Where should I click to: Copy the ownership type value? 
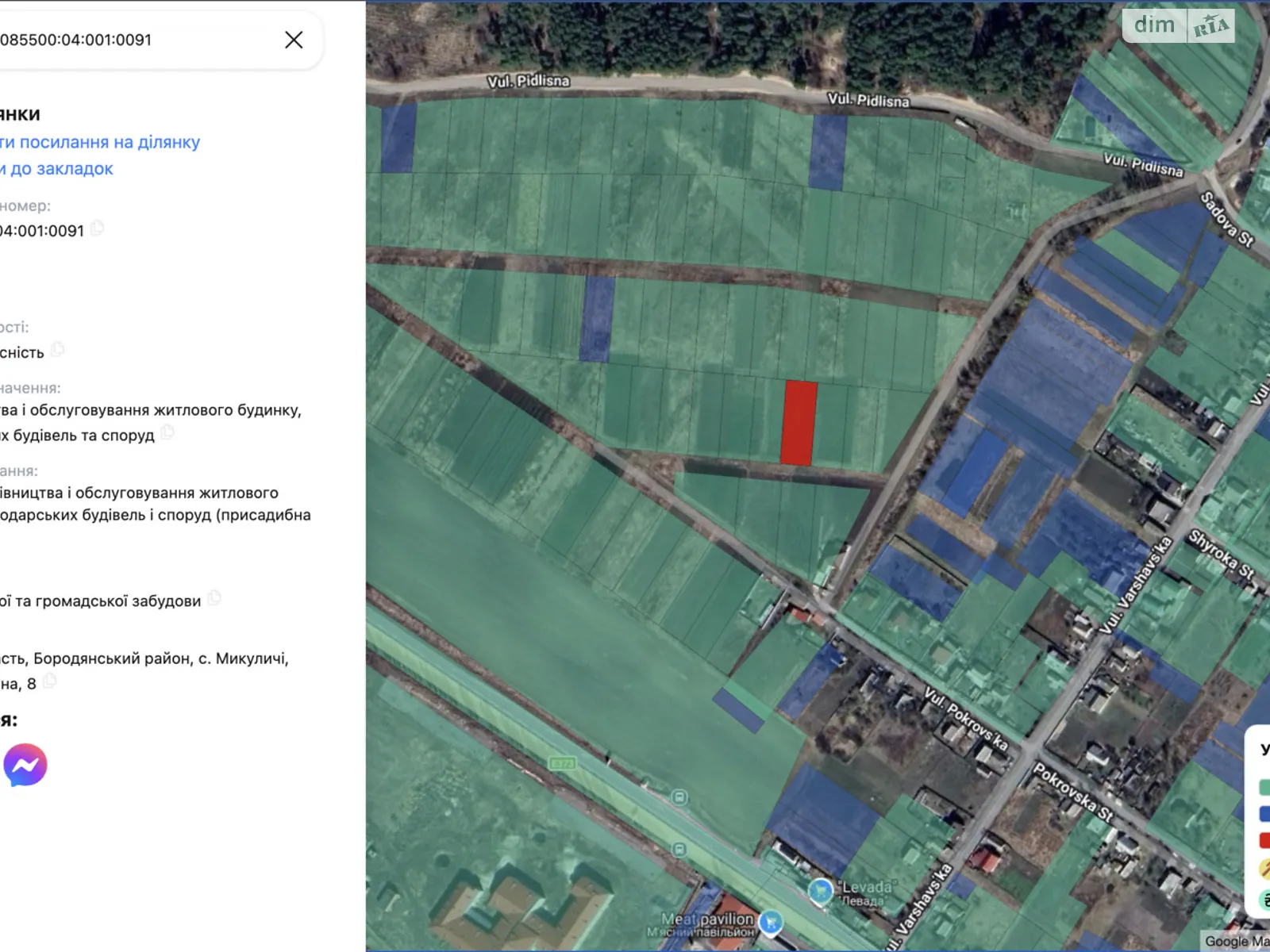58,350
